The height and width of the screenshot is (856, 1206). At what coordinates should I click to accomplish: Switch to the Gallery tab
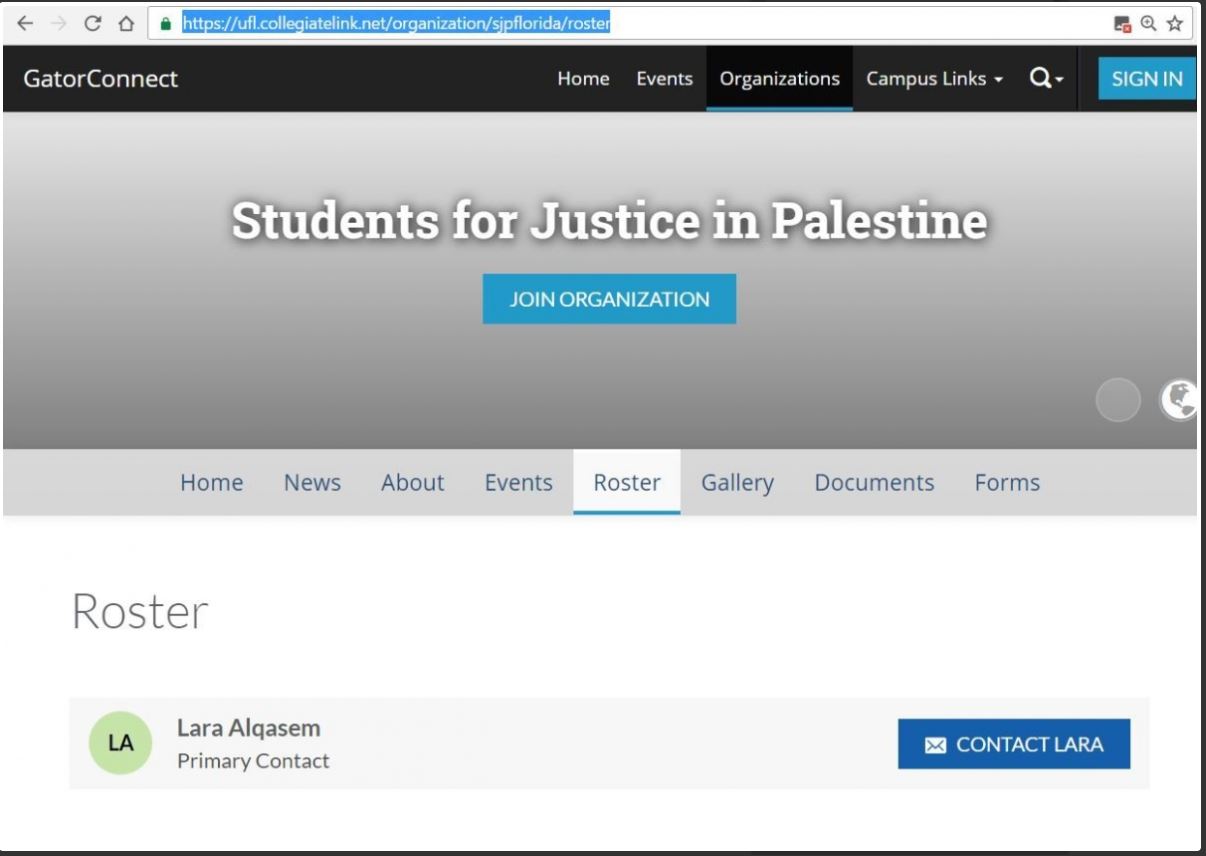(x=737, y=482)
